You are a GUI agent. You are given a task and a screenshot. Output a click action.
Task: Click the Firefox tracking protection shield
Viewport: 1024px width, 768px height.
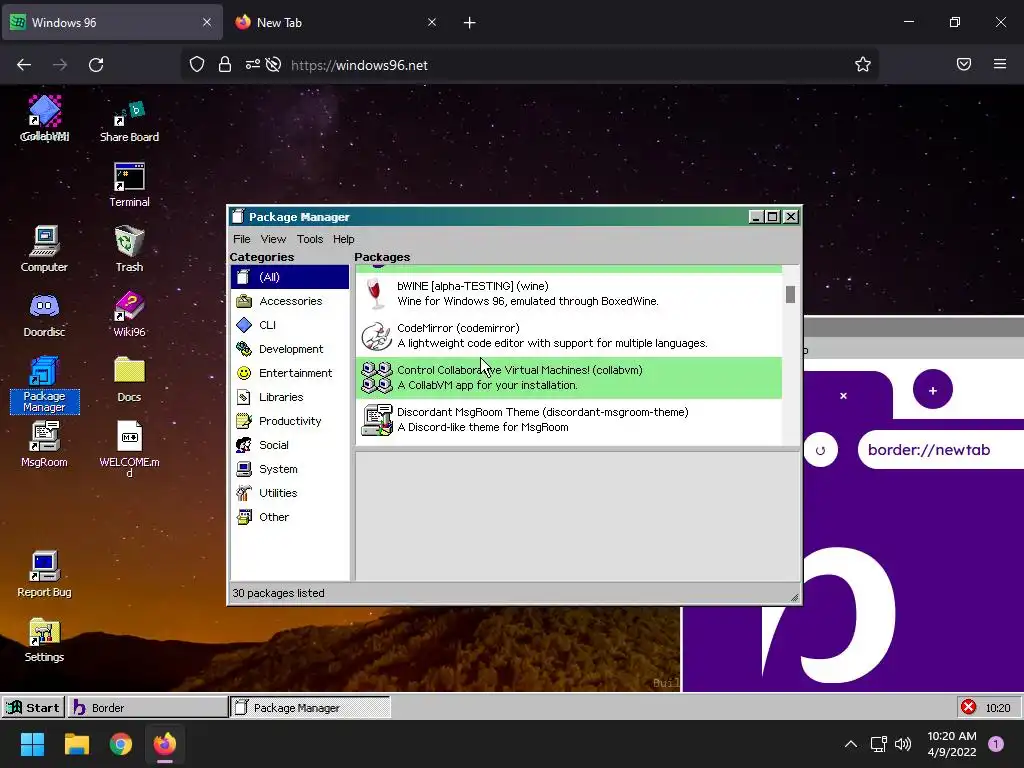197,65
